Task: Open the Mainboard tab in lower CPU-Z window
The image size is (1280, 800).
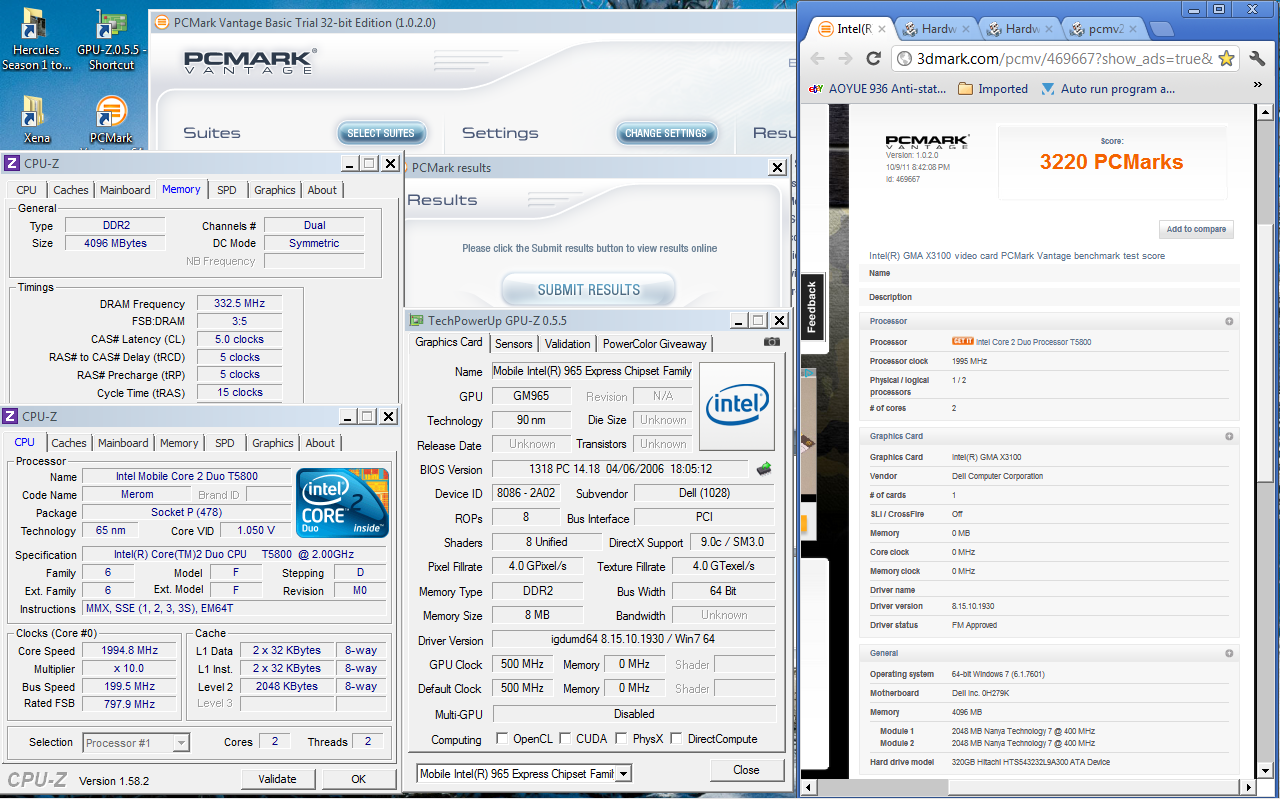Action: pos(123,443)
